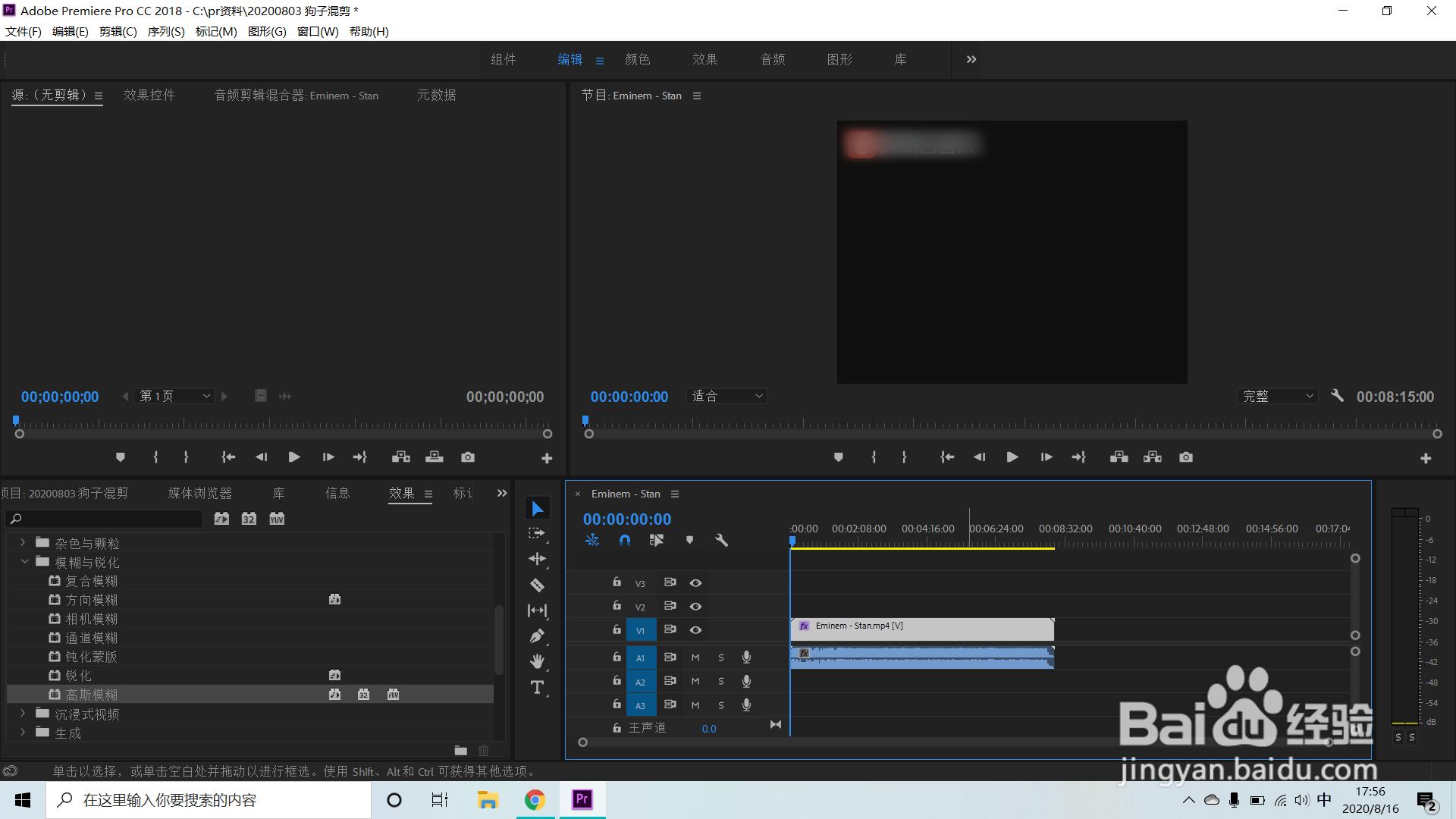Click Insert button in source monitor
This screenshot has width=1456, height=819.
[x=401, y=457]
